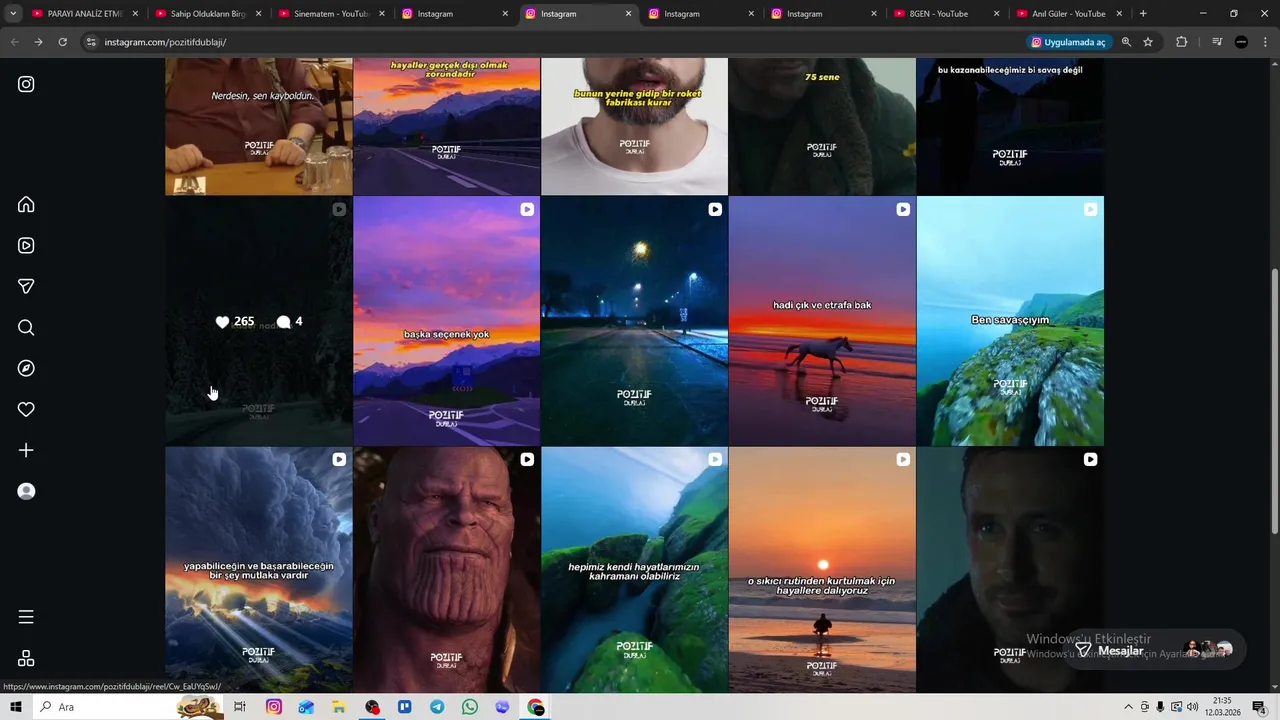Open the reel 'bu kazanabileceğimiz bir savaş değil'

(1010, 126)
